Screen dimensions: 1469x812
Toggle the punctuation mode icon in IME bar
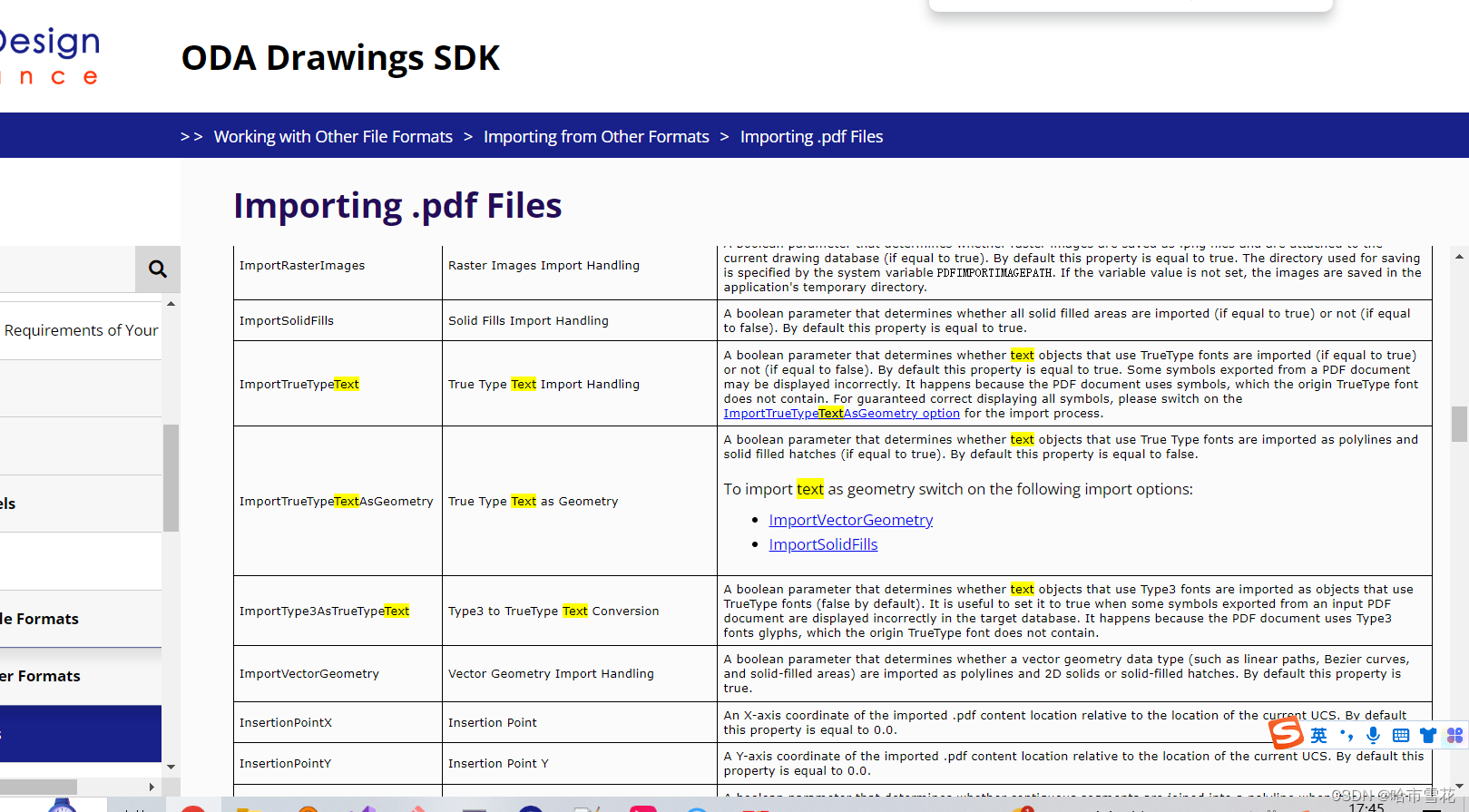click(1347, 736)
